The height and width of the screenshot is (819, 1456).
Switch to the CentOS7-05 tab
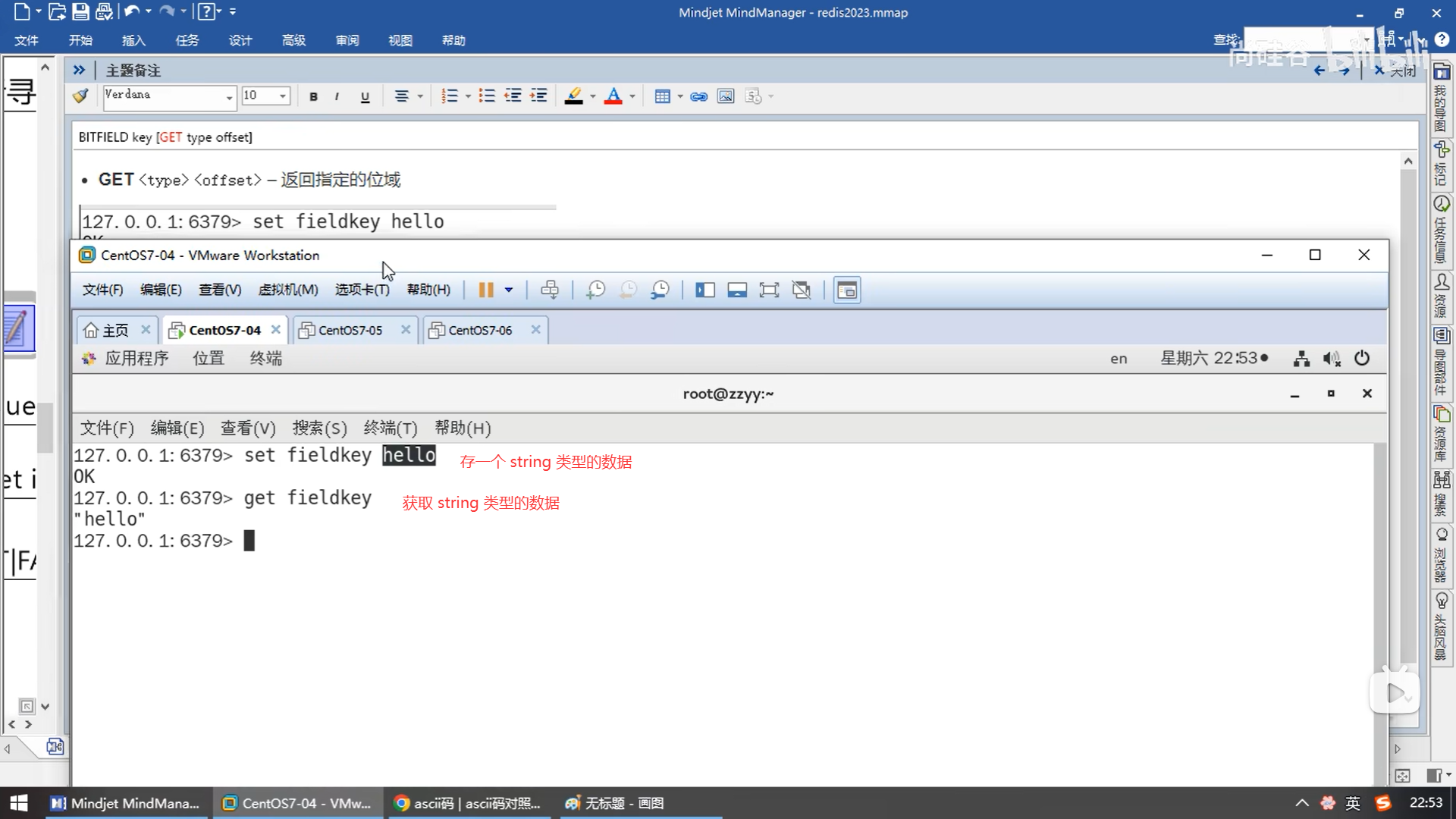coord(350,330)
